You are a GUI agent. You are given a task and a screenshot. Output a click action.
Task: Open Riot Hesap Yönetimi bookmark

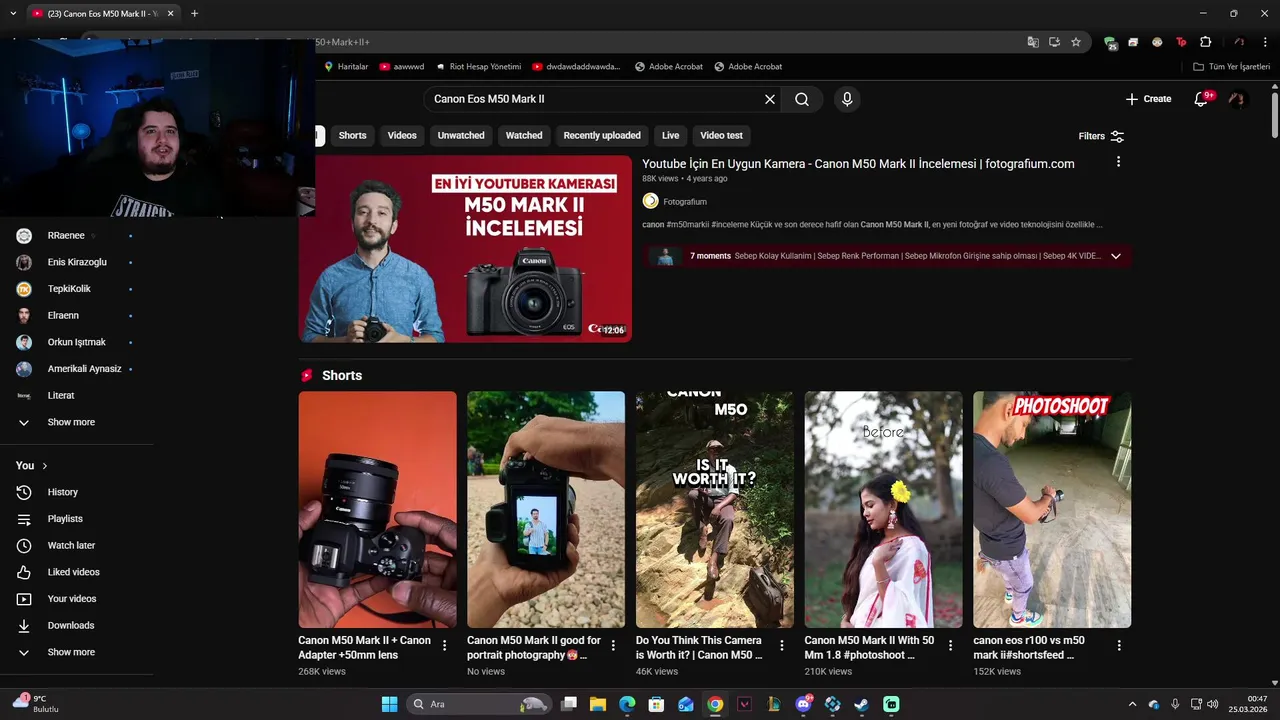478,67
